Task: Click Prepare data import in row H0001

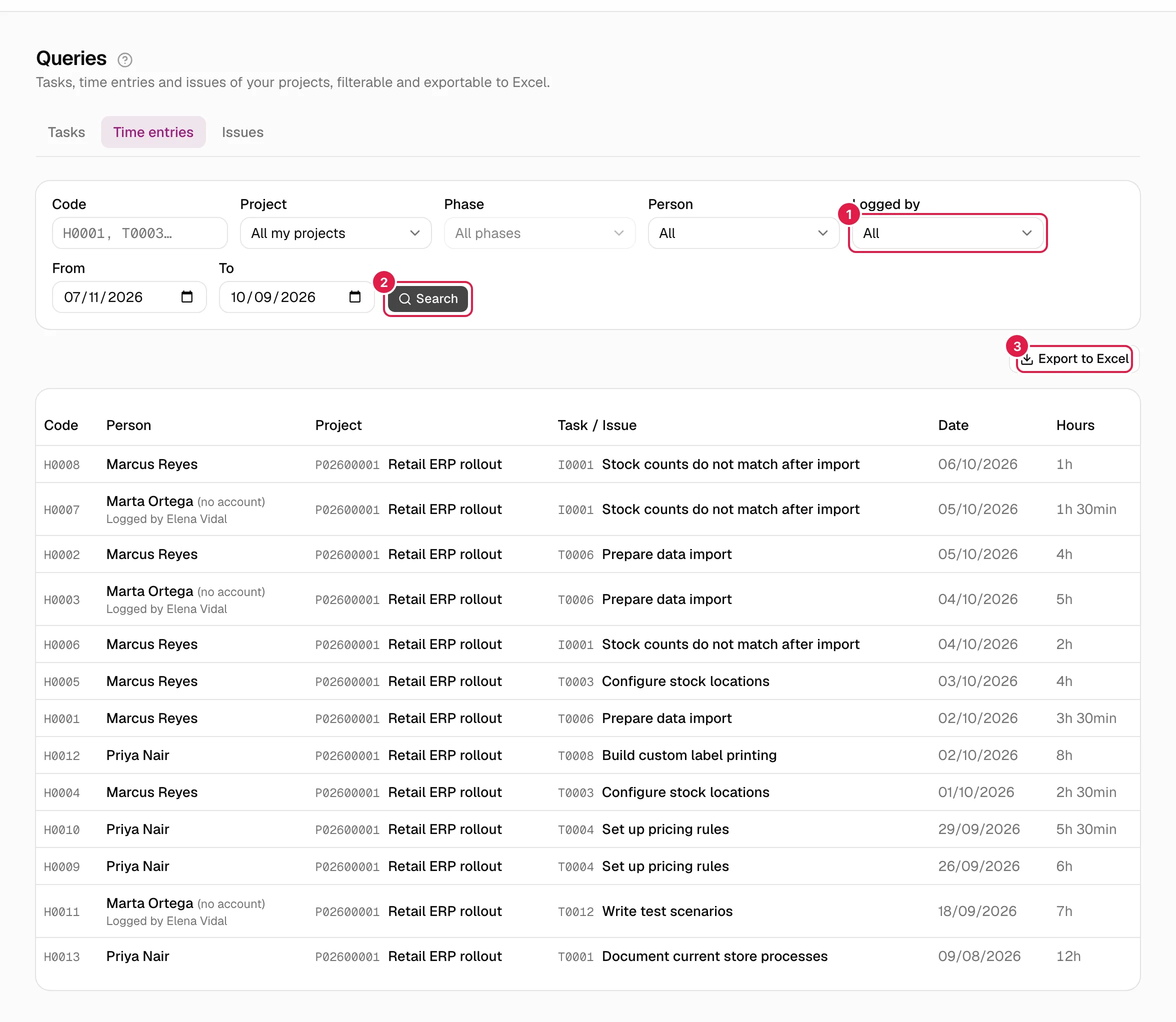Action: tap(666, 718)
